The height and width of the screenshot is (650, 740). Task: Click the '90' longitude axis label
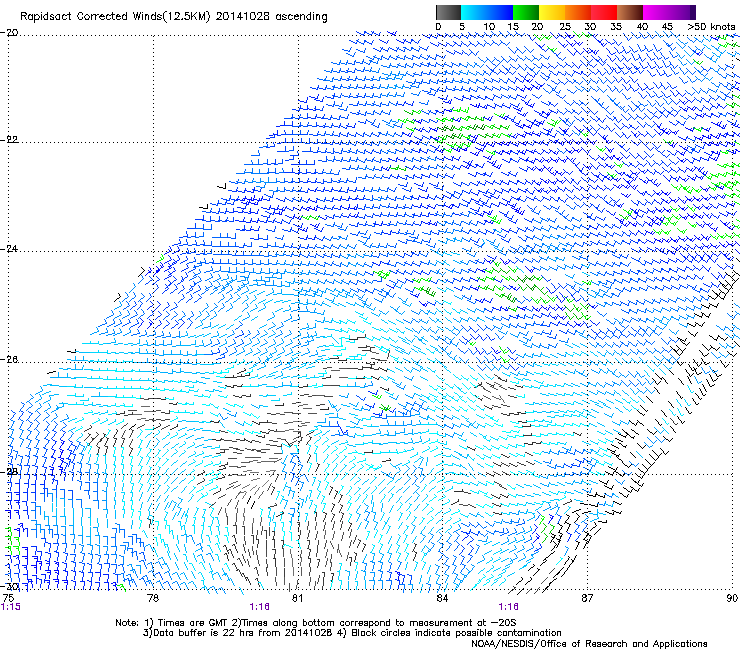732,599
